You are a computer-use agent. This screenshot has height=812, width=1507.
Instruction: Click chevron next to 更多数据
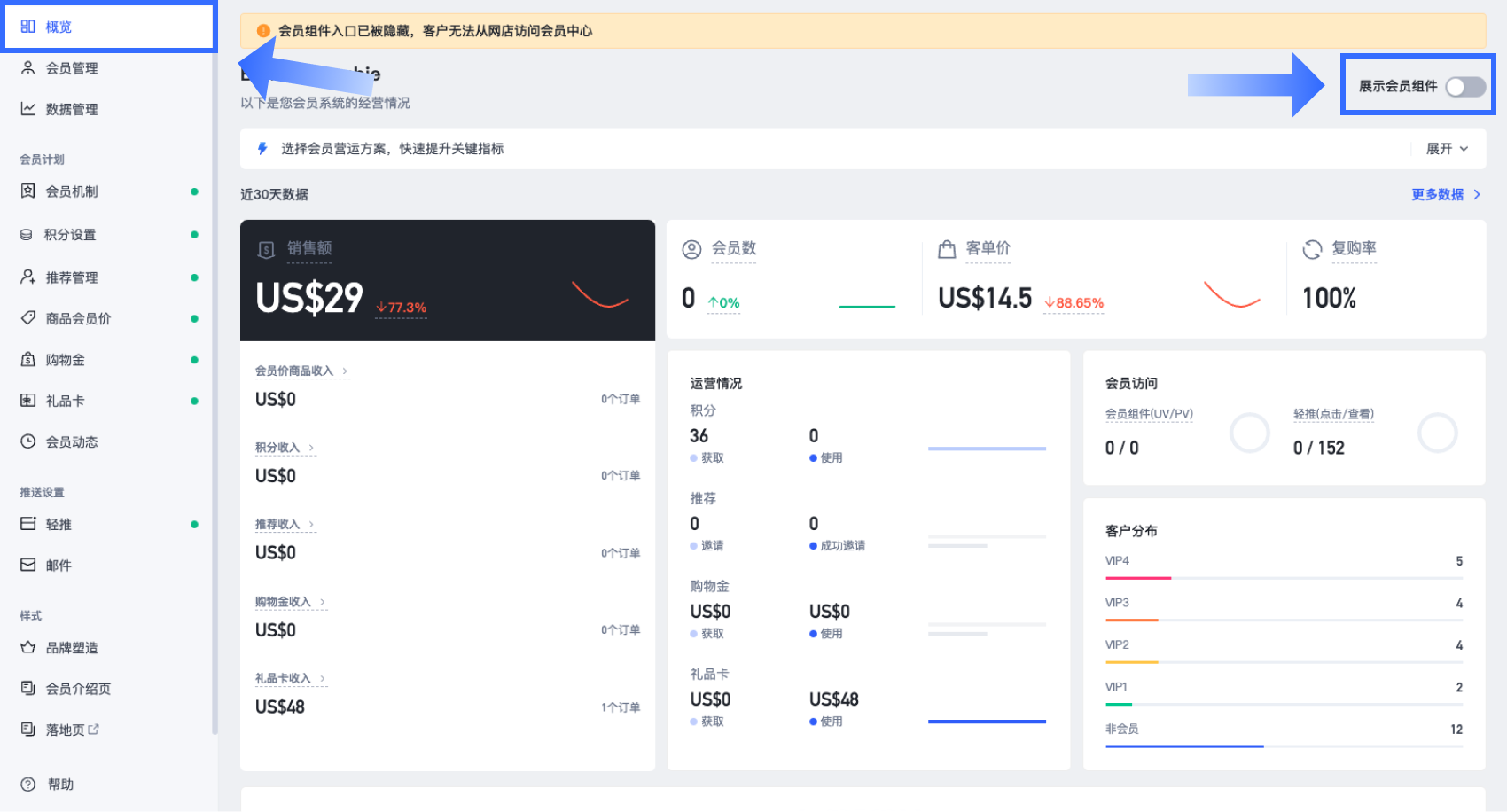(x=1477, y=194)
